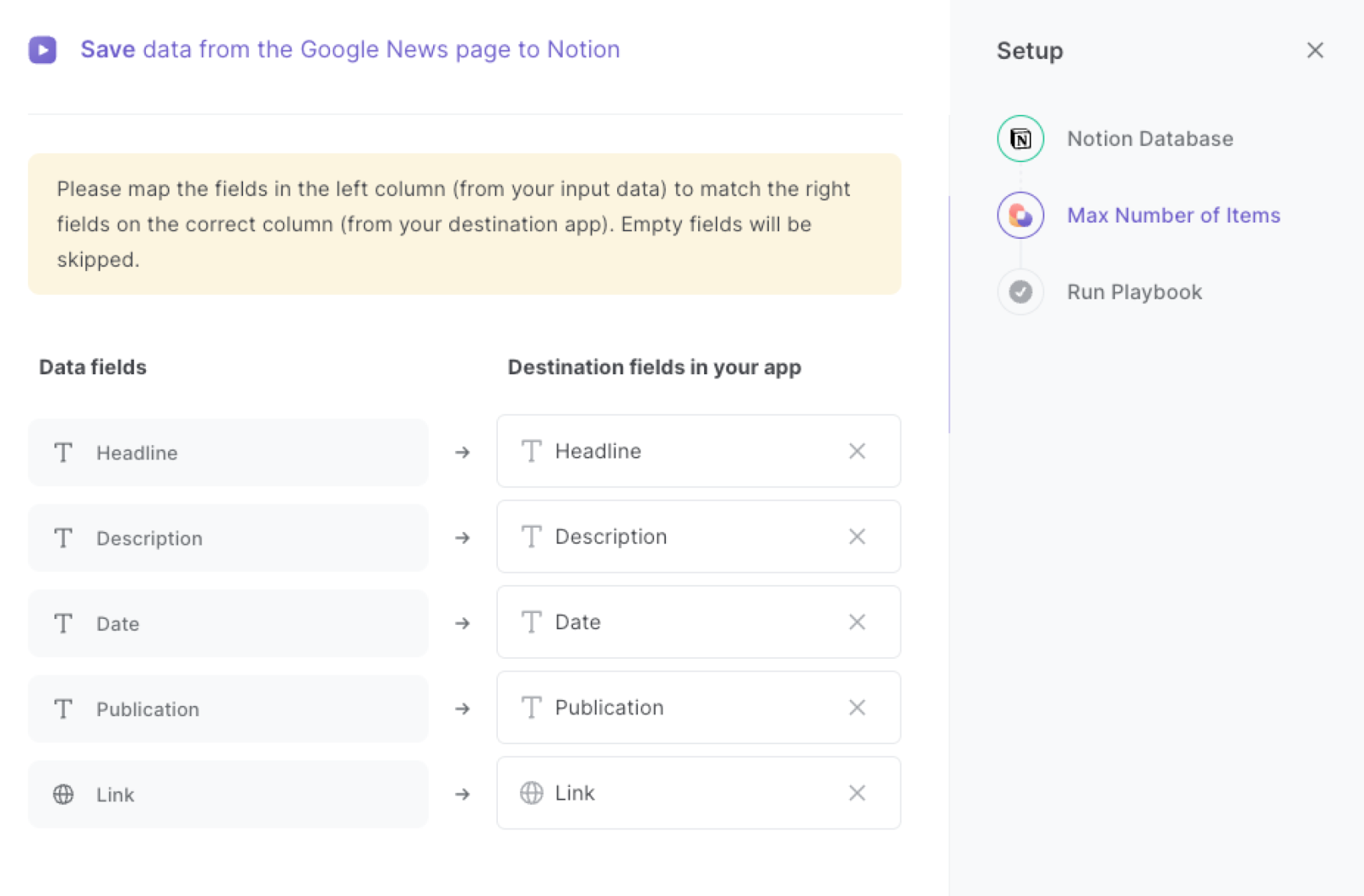The width and height of the screenshot is (1364, 896).
Task: Click the yellow field mapping instructions notice
Action: pos(465,224)
